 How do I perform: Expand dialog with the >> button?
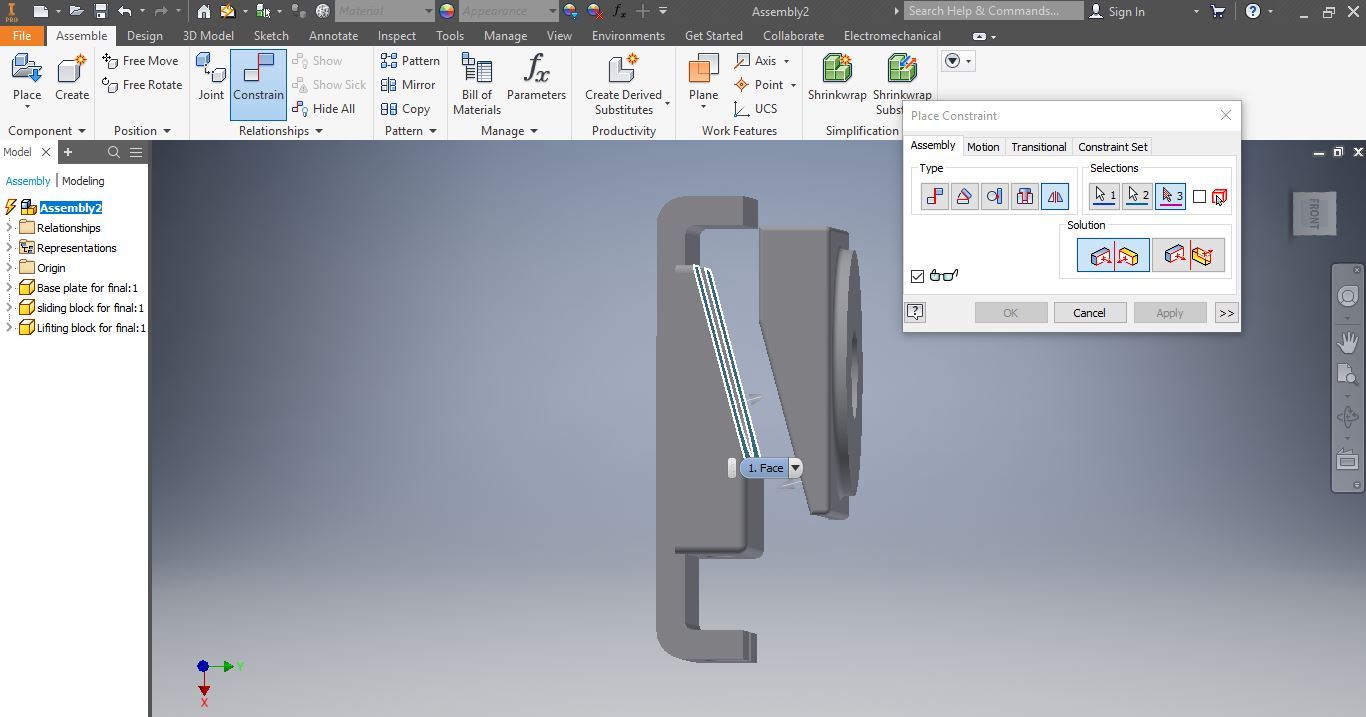(1226, 313)
